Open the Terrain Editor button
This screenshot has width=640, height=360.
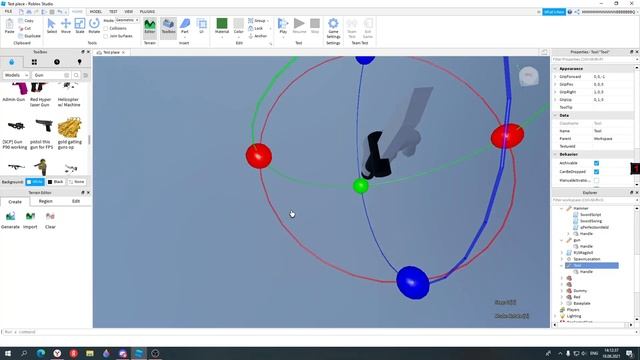point(150,26)
